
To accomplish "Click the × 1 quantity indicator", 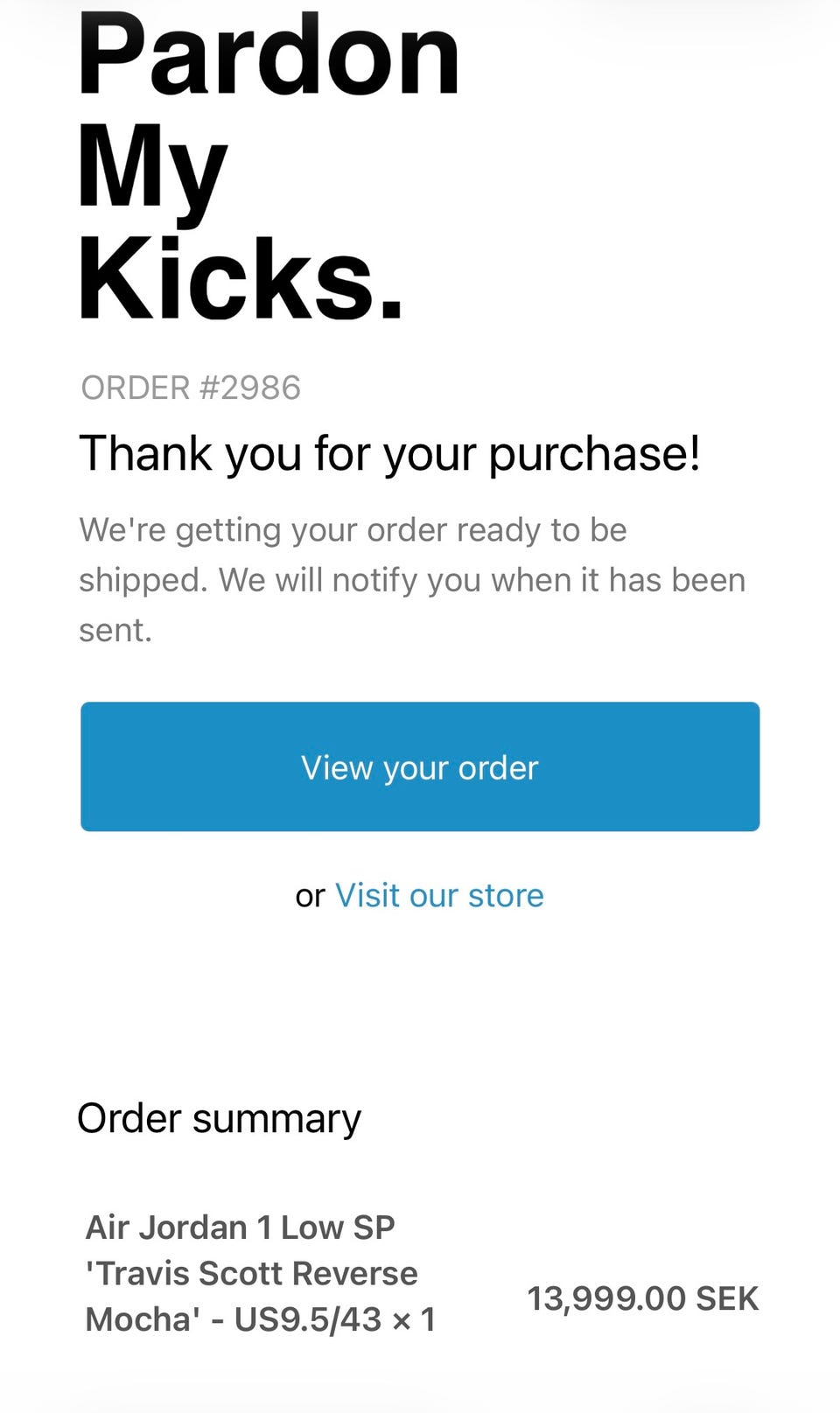I will (x=414, y=1319).
